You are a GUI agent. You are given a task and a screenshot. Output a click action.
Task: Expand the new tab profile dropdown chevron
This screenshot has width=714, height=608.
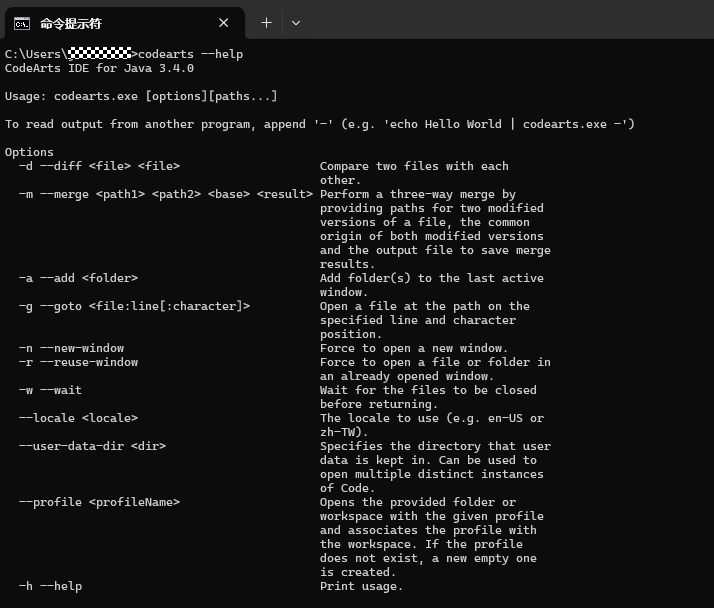click(x=296, y=23)
